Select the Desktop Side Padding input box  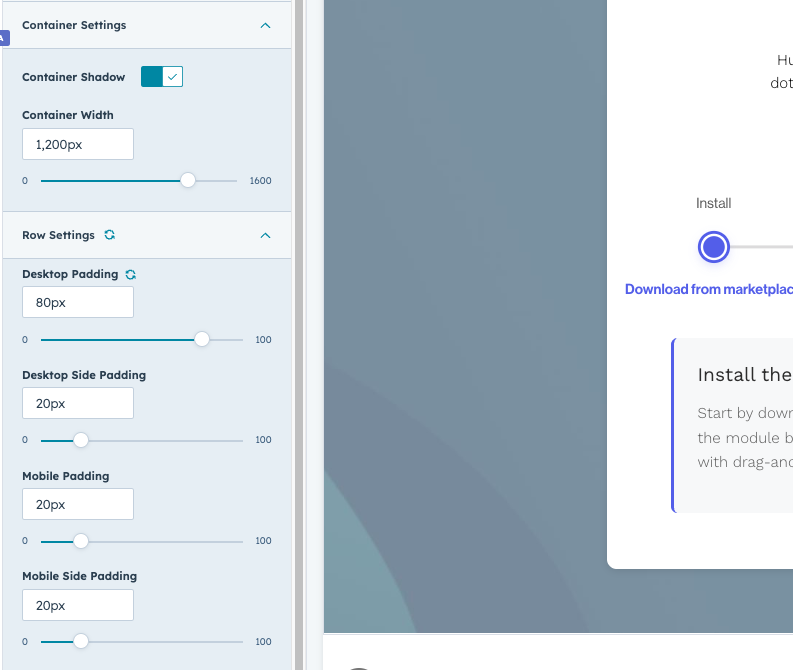tap(78, 404)
